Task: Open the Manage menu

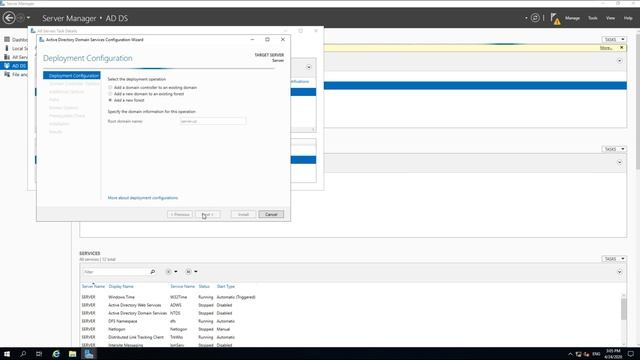Action: tap(572, 18)
